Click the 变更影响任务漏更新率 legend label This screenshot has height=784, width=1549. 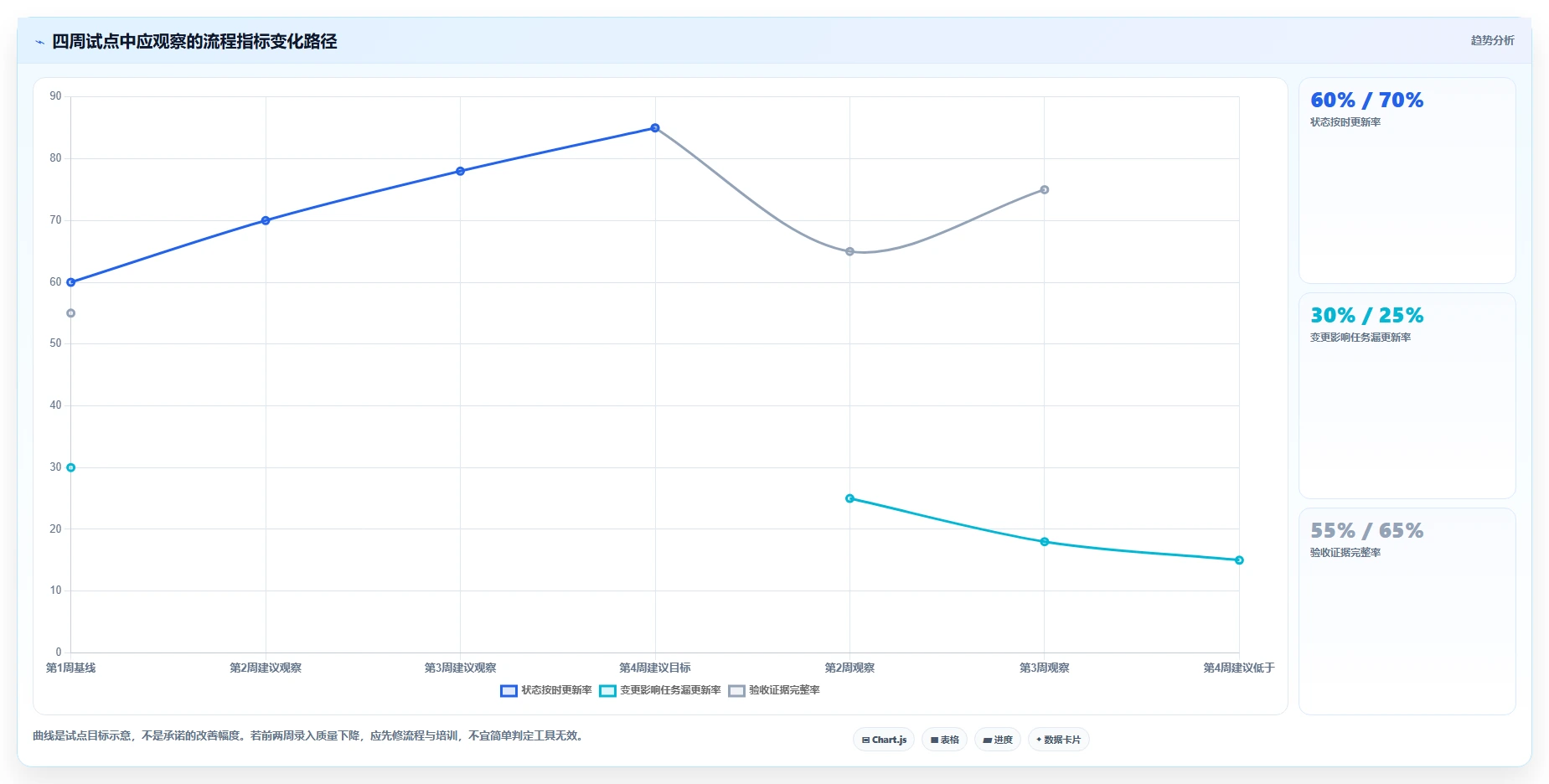click(x=670, y=690)
